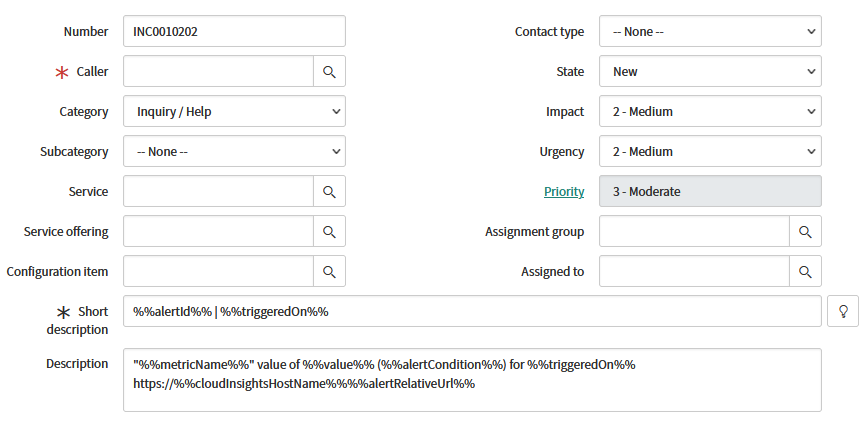Viewport: 864px width, 426px height.
Task: Click into the Short description field
Action: (x=470, y=312)
